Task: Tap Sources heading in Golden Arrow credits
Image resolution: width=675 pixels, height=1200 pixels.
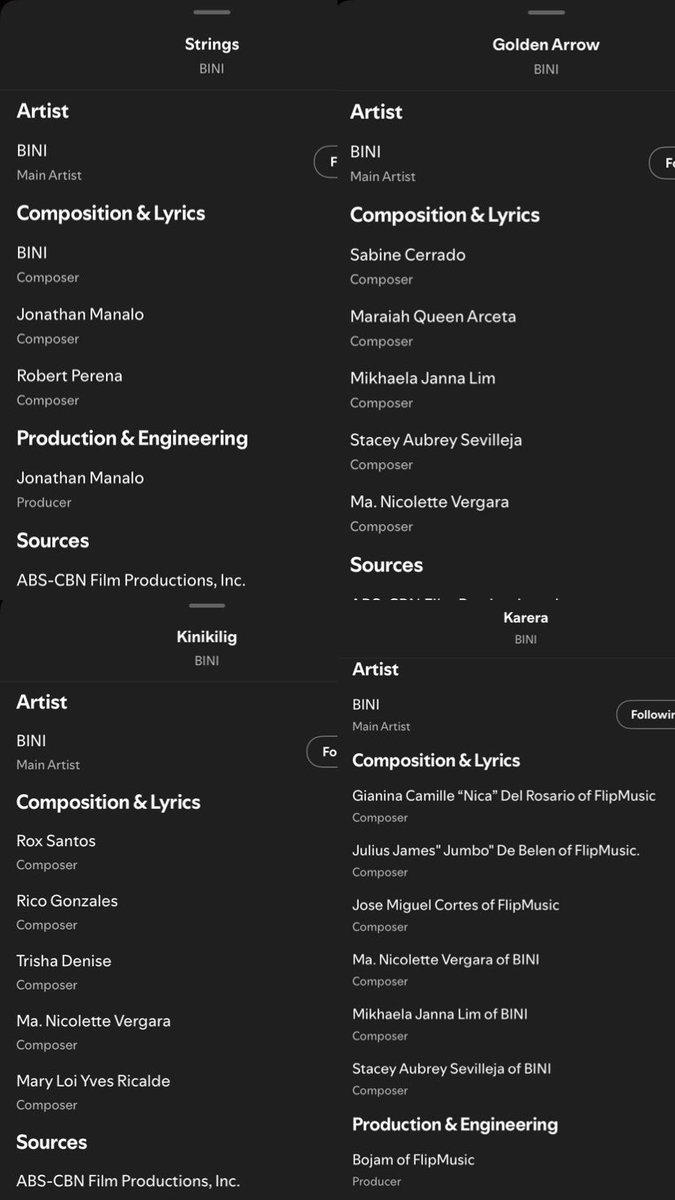Action: pos(386,565)
